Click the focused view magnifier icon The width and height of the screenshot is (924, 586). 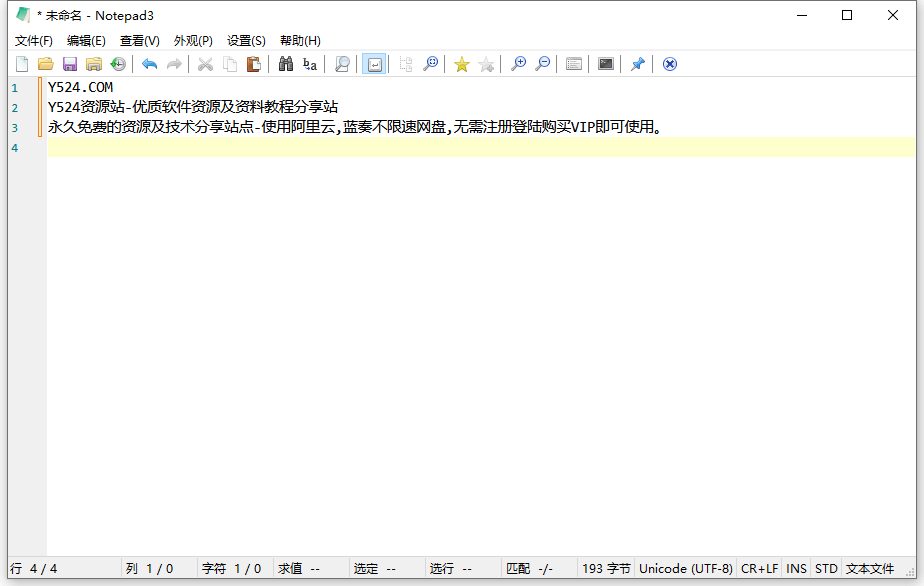pos(342,64)
